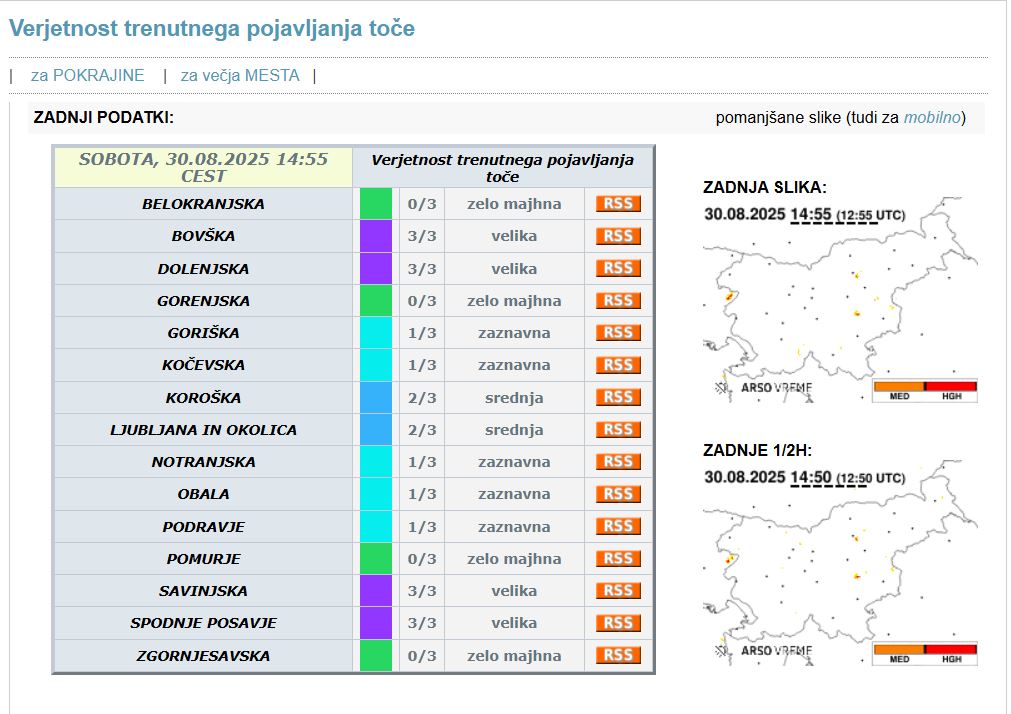The height and width of the screenshot is (714, 1011).
Task: Click the Koroška RSS icon
Action: coord(618,397)
